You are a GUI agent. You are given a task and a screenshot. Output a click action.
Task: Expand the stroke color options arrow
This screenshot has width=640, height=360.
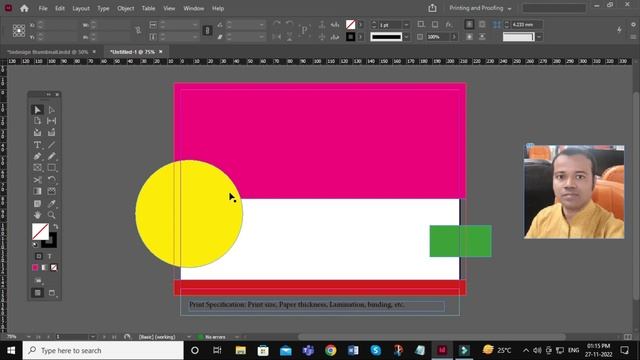[360, 37]
